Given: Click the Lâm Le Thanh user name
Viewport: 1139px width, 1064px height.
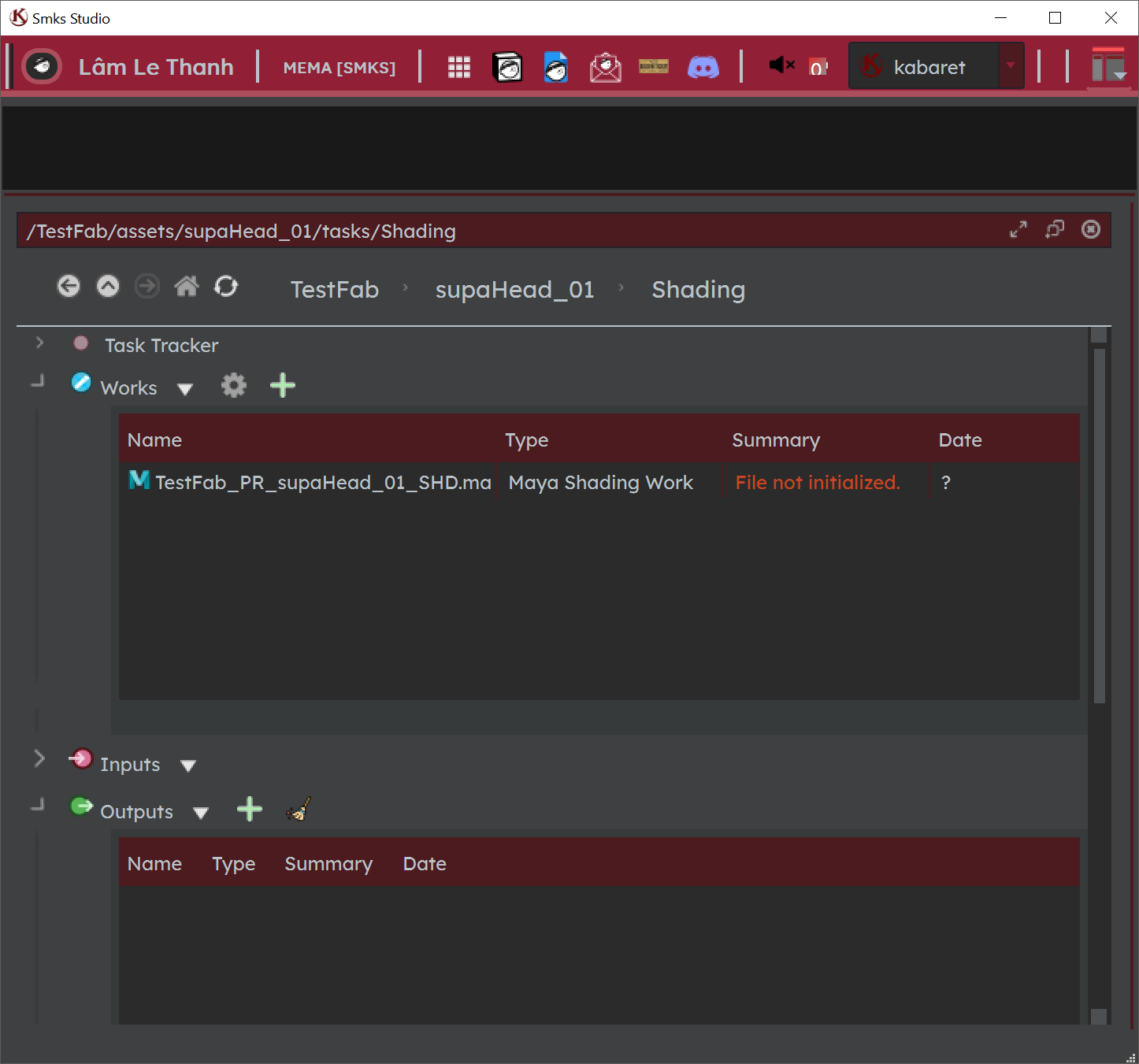Looking at the screenshot, I should click(156, 67).
